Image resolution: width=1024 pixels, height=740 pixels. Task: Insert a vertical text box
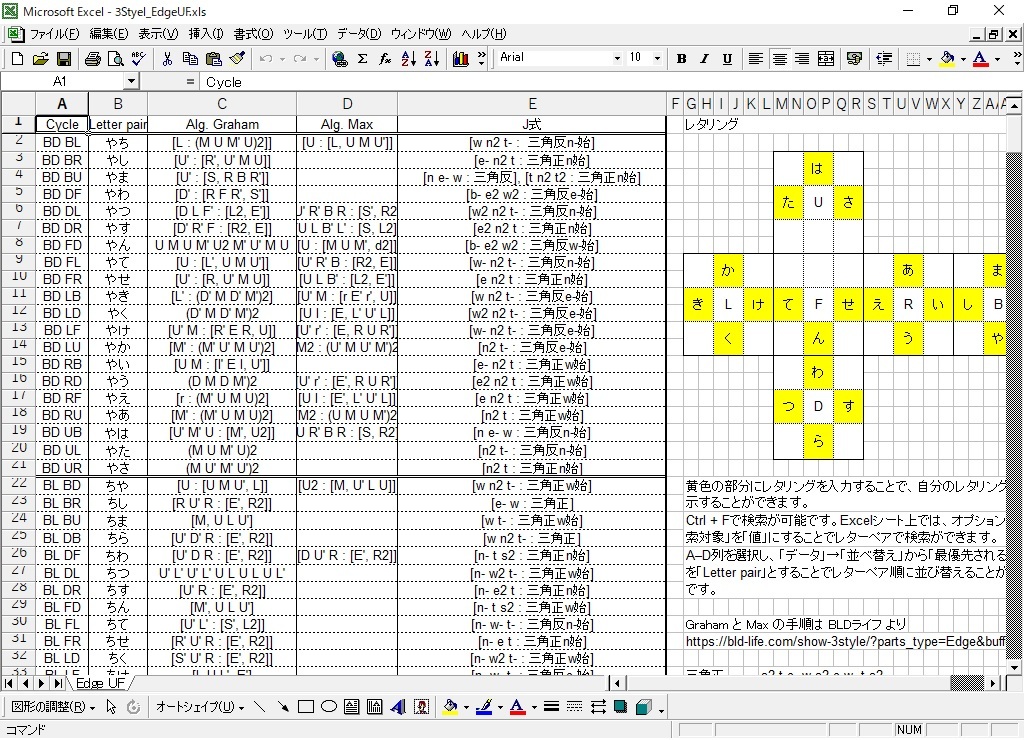click(x=375, y=707)
